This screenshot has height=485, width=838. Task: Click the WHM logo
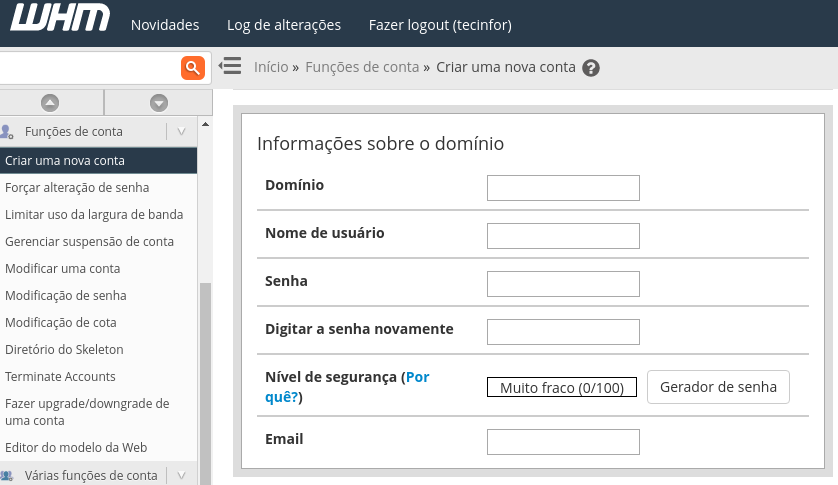coord(60,17)
